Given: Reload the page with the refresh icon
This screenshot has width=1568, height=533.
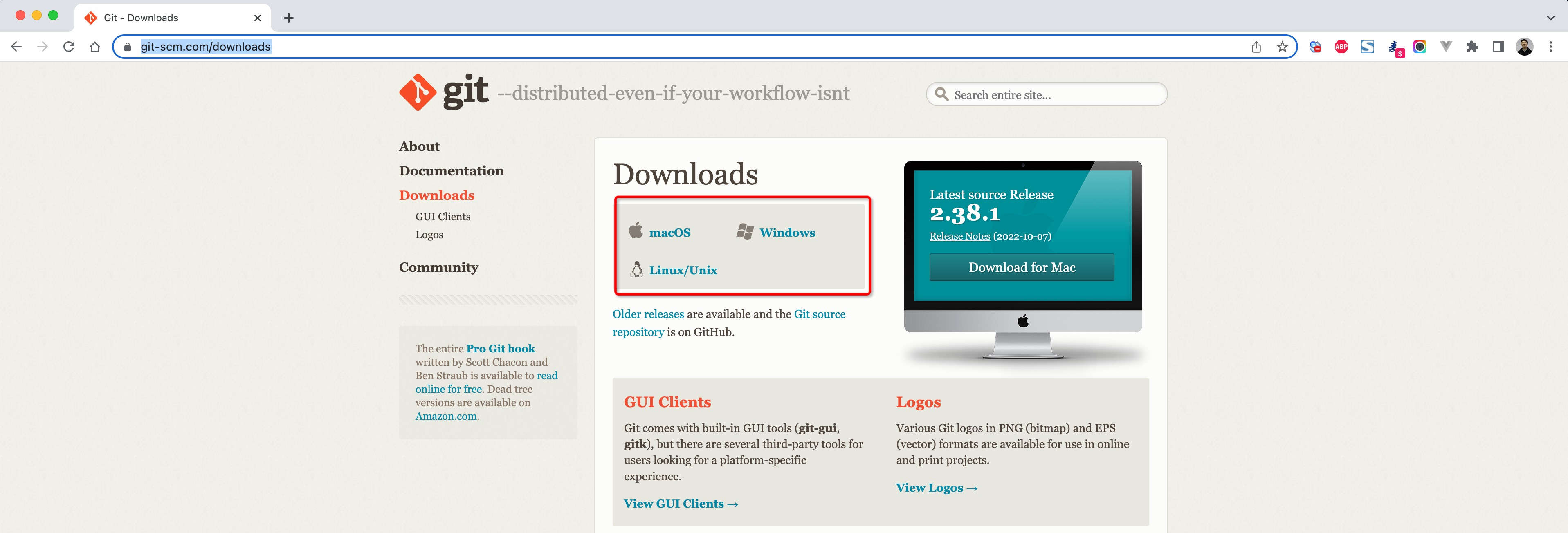Looking at the screenshot, I should 69,47.
